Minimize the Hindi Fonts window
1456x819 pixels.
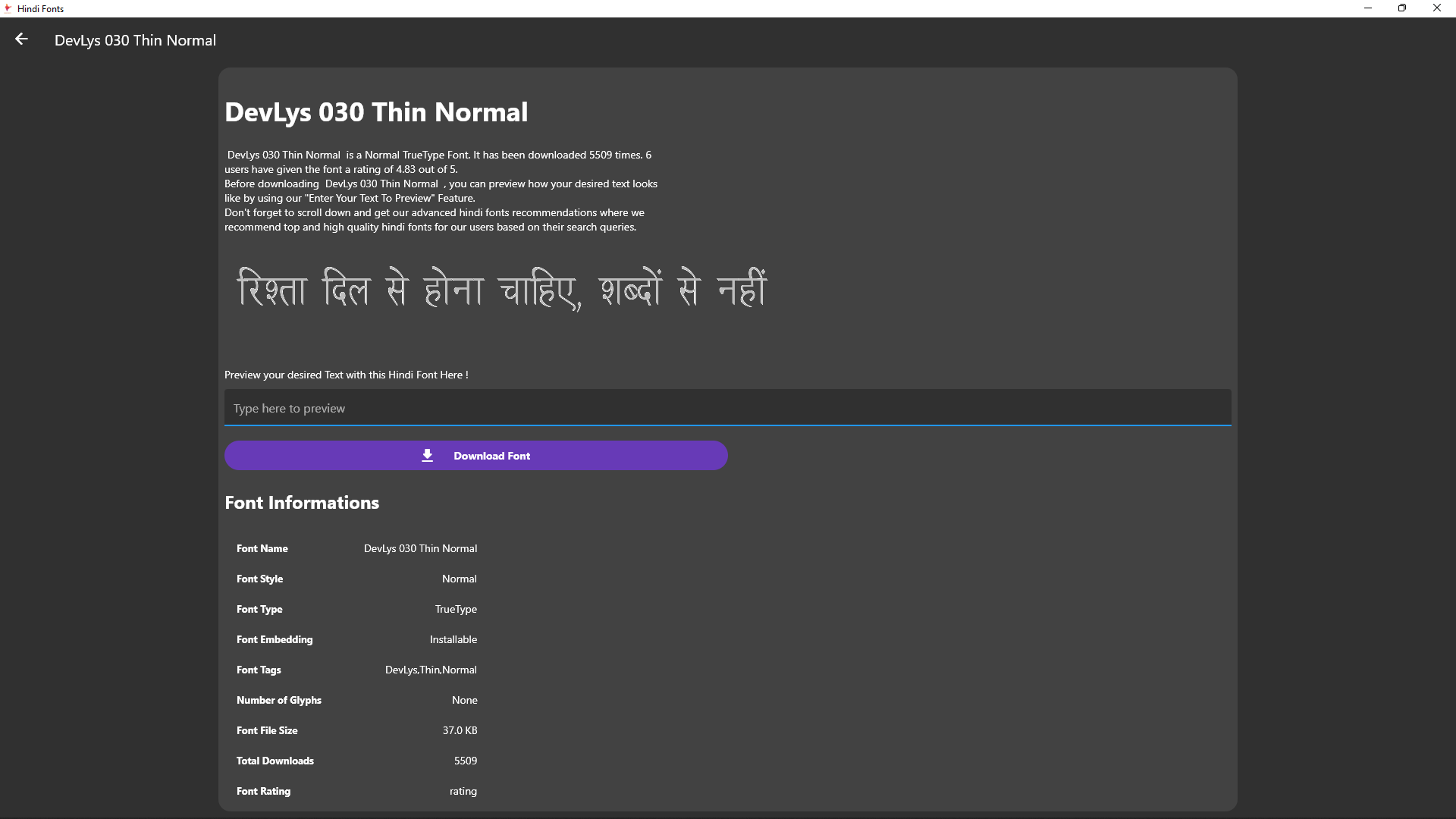(1368, 8)
